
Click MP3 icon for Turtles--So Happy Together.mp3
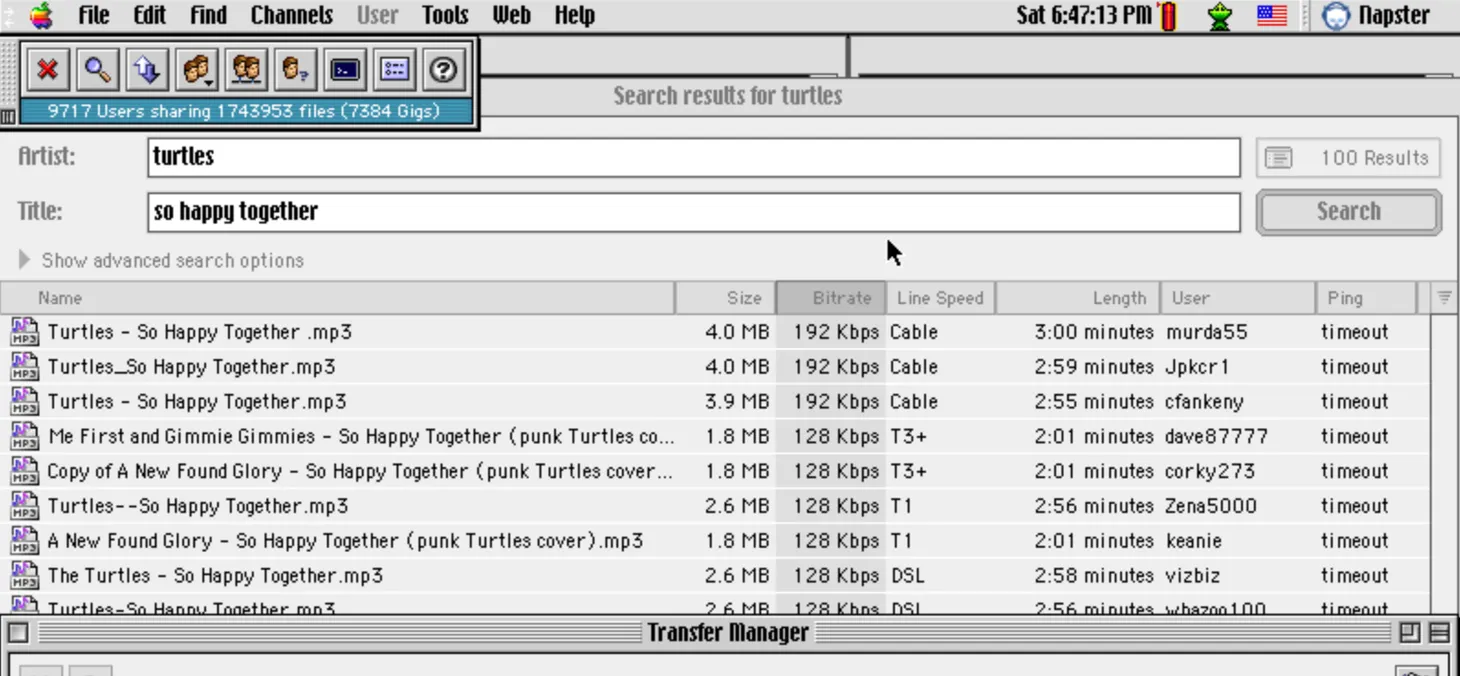click(x=24, y=506)
